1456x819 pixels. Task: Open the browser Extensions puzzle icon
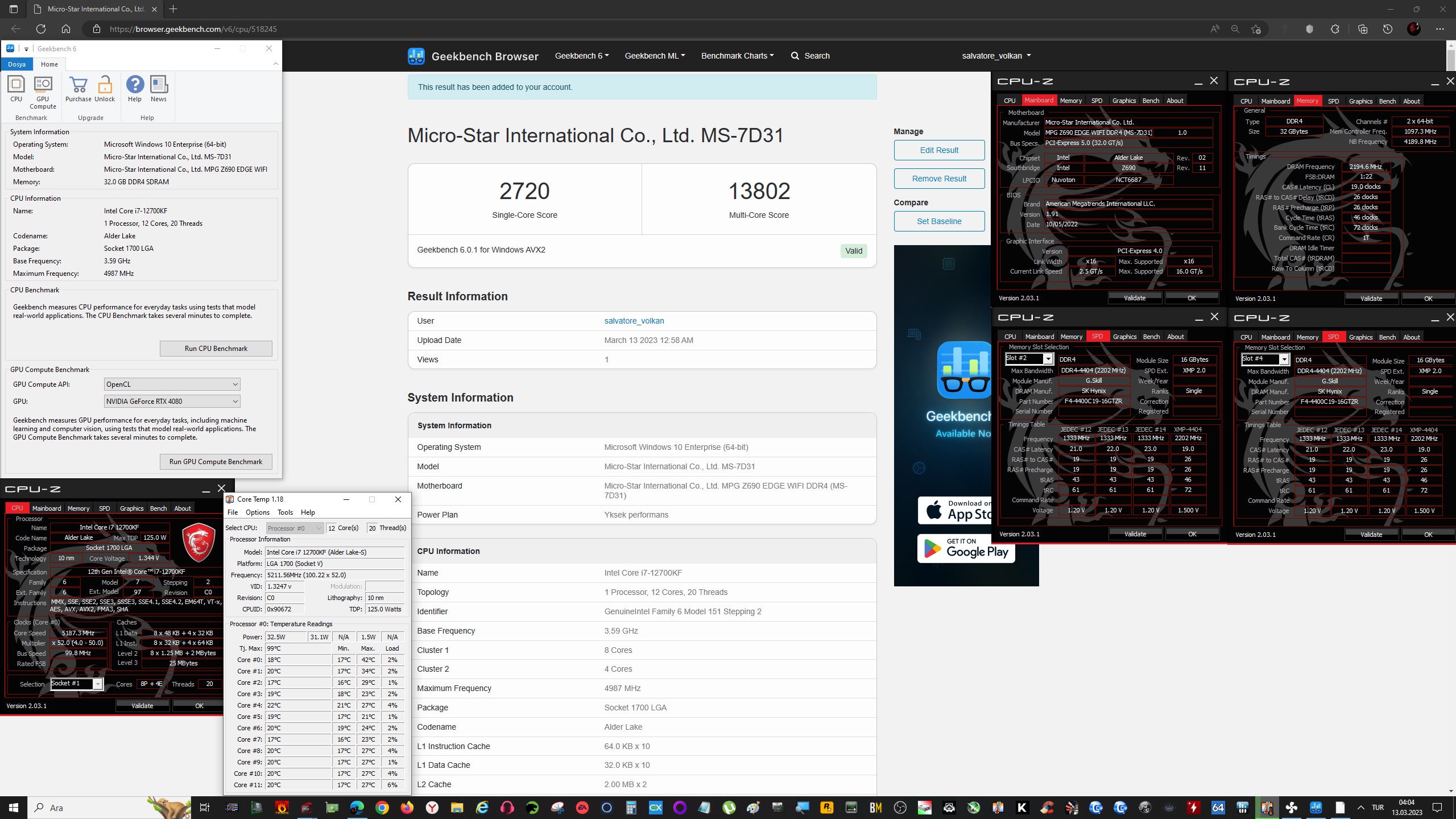(1335, 29)
